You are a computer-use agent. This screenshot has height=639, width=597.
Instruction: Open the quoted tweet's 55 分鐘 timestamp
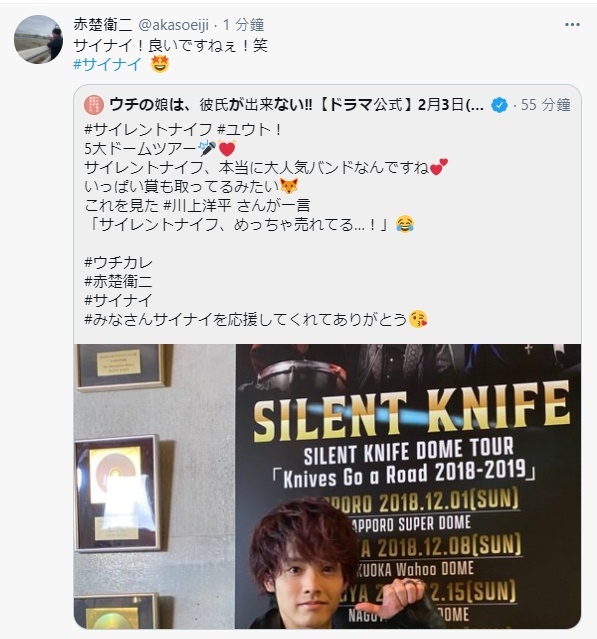(545, 105)
